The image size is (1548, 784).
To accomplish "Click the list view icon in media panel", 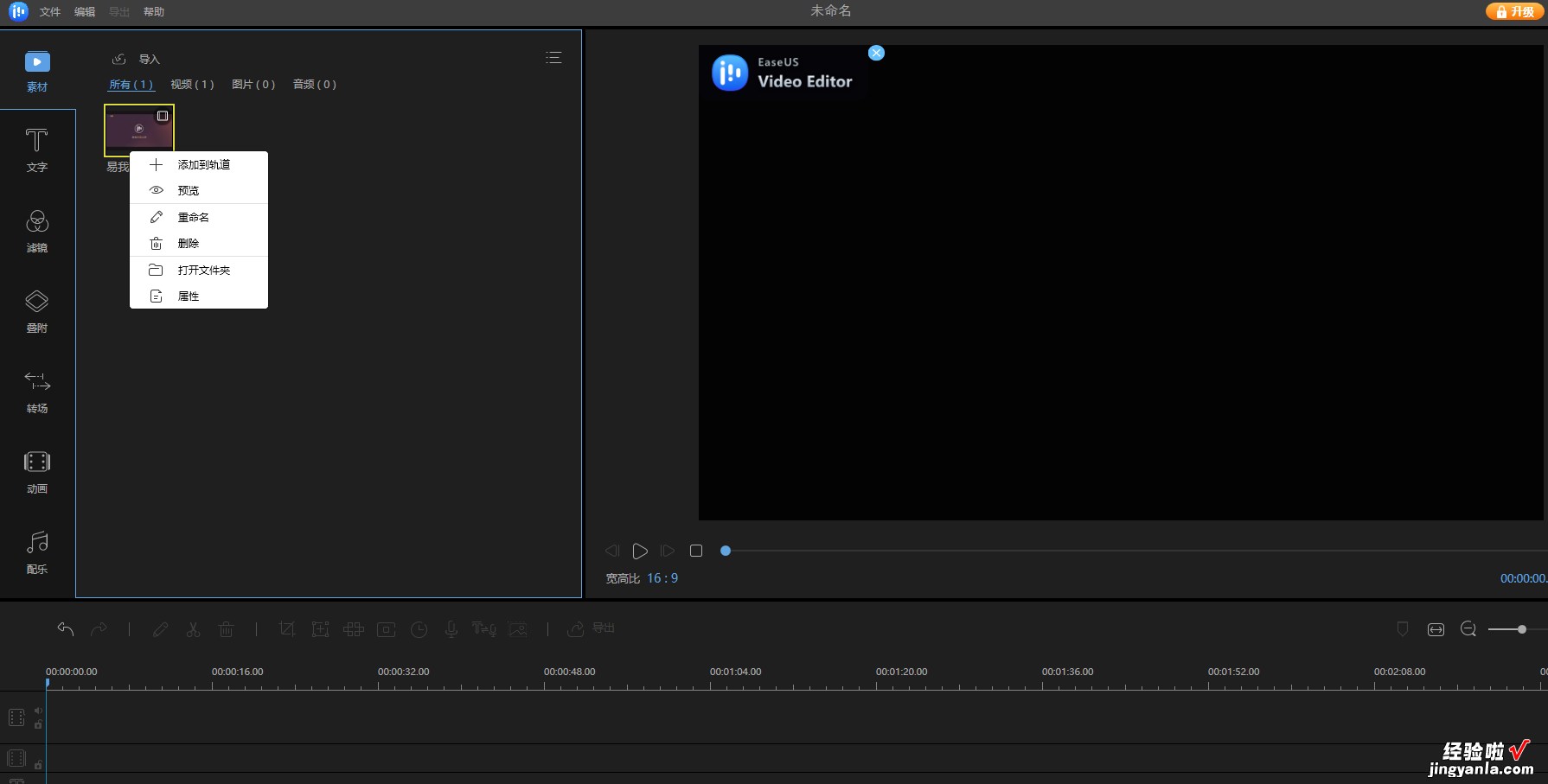I will [x=553, y=58].
